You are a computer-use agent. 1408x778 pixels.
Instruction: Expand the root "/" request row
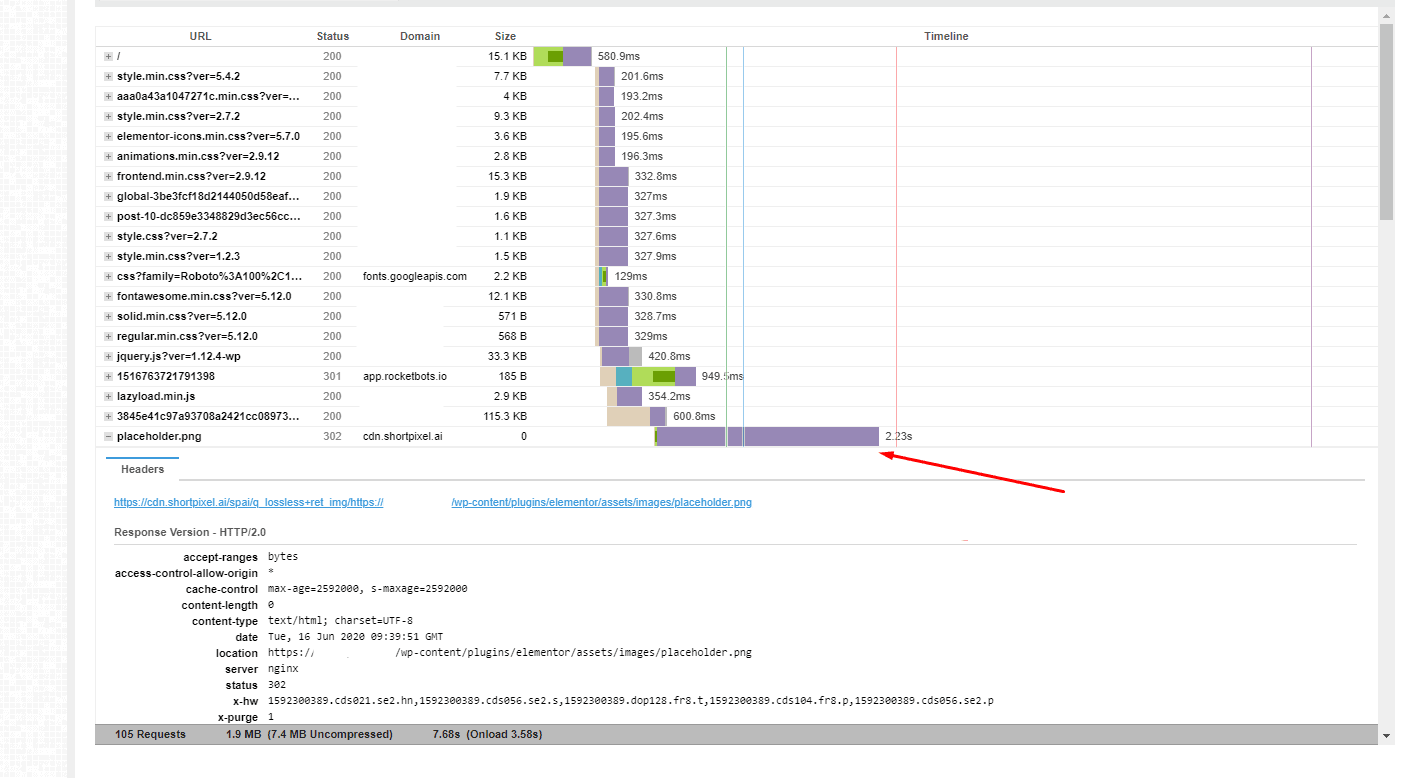108,57
